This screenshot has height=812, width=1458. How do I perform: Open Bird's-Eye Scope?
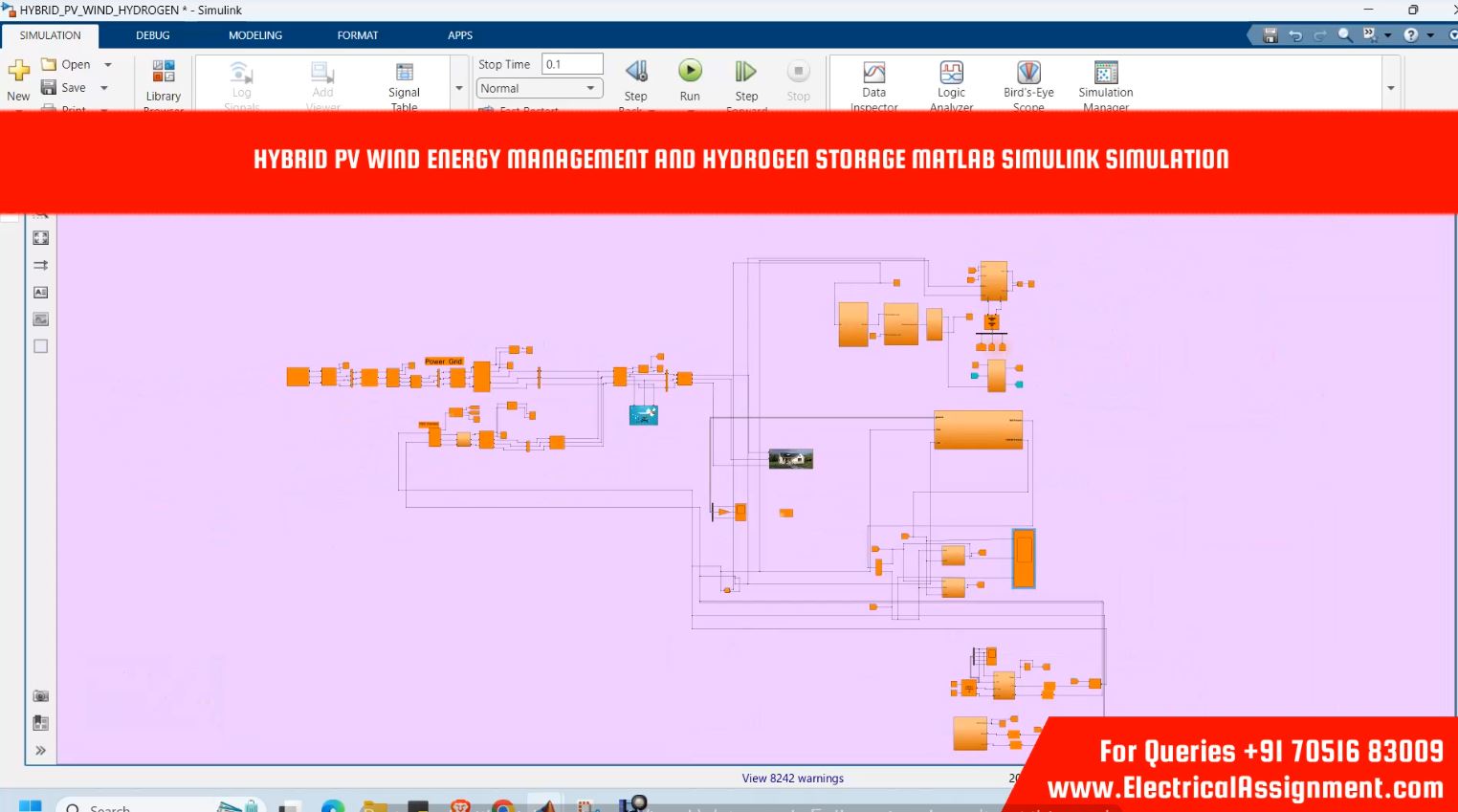click(1028, 80)
